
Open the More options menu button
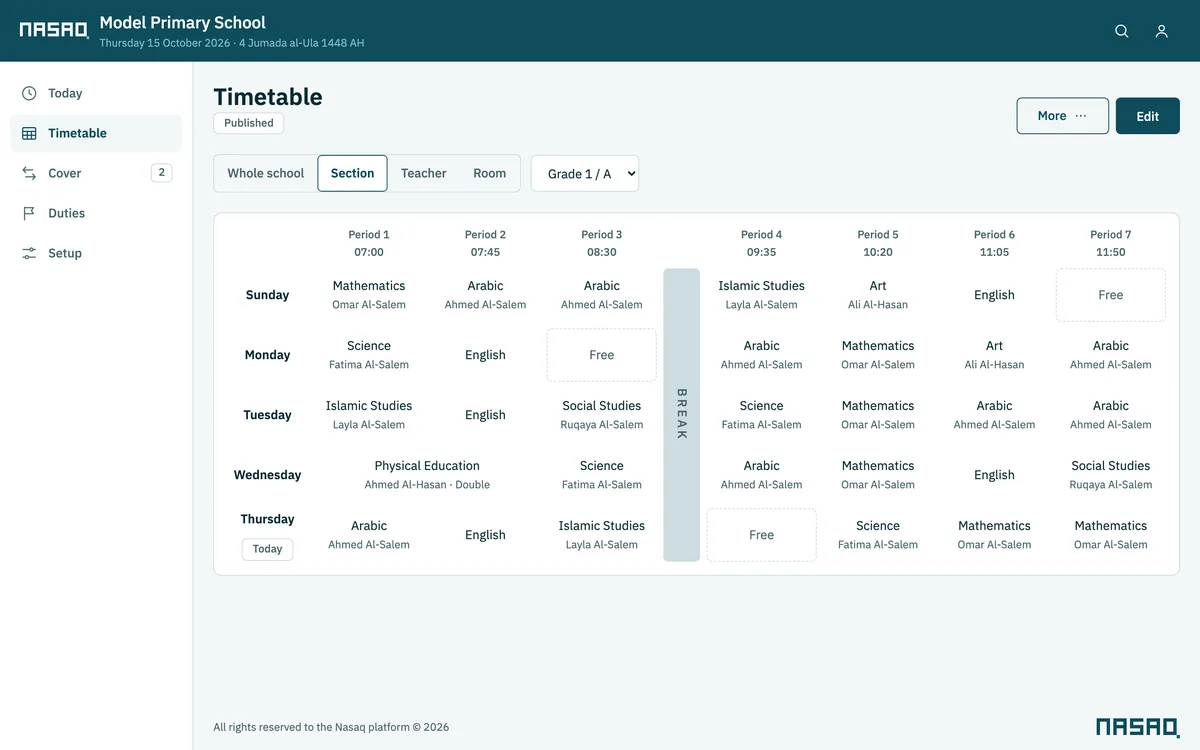[x=1062, y=116]
